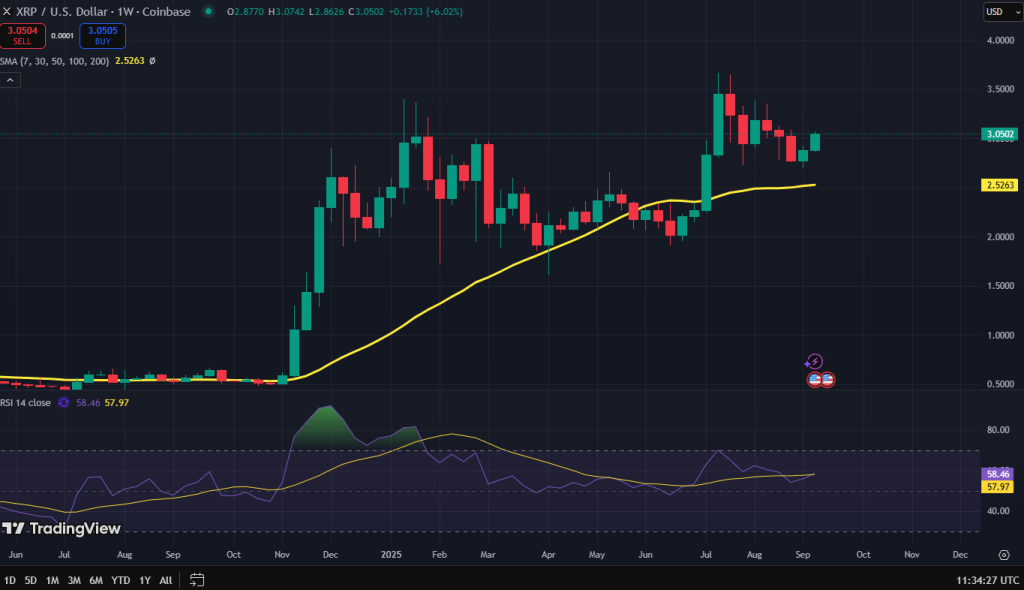Viewport: 1024px width, 590px height.
Task: Click the TradingView logo
Action: (61, 528)
